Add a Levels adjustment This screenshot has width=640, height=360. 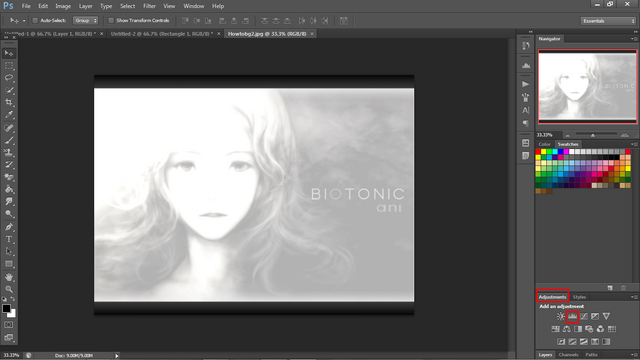572,316
